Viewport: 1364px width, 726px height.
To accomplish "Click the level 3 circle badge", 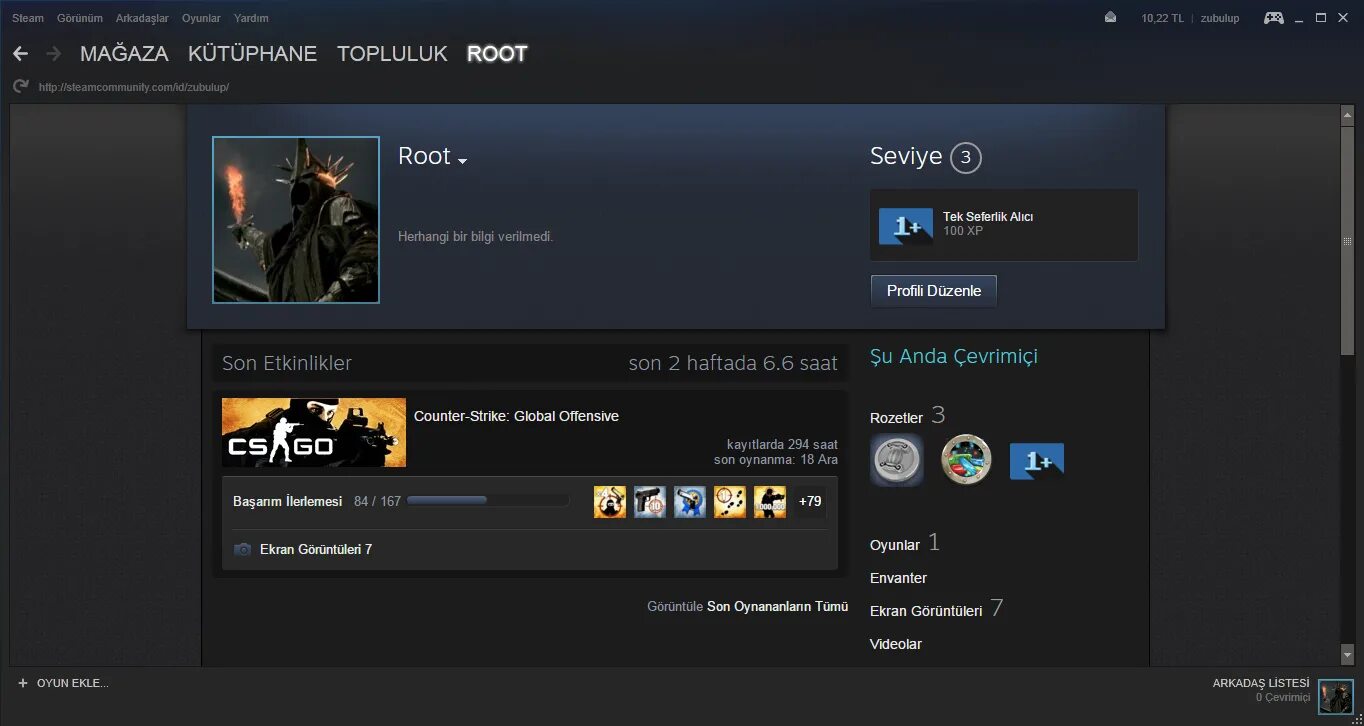I will [x=965, y=157].
